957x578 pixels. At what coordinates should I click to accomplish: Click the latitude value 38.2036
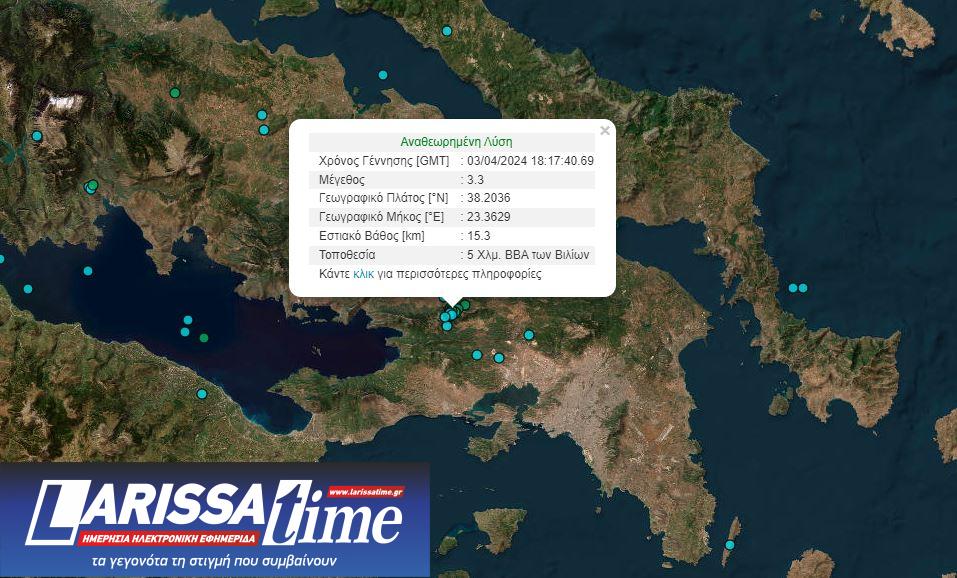pyautogui.click(x=489, y=198)
